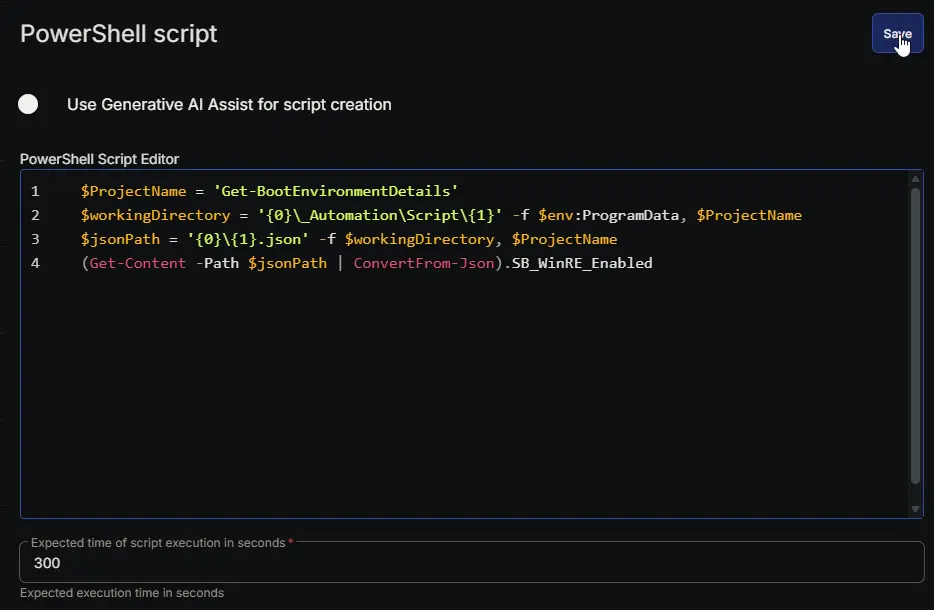934x610 pixels.
Task: Click the '{0}\_Automation\Script\{1}' string
Action: [380, 215]
